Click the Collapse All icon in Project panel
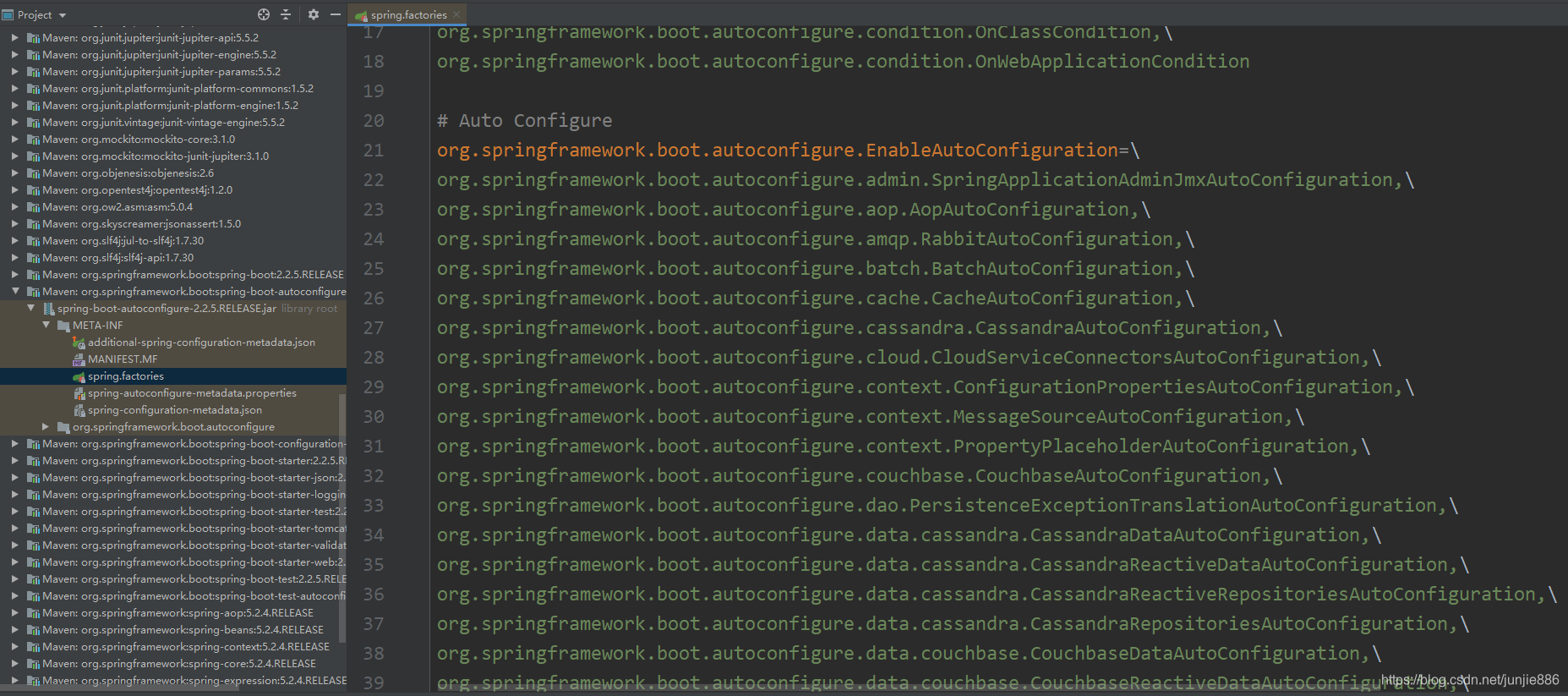This screenshot has width=1568, height=696. (286, 14)
